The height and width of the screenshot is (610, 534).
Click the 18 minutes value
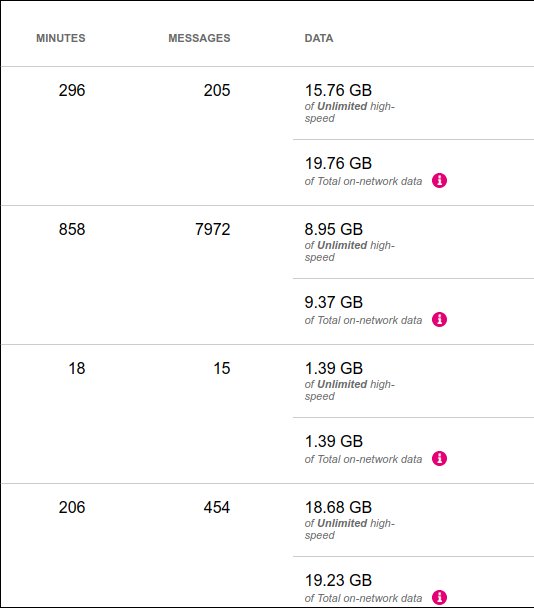77,368
